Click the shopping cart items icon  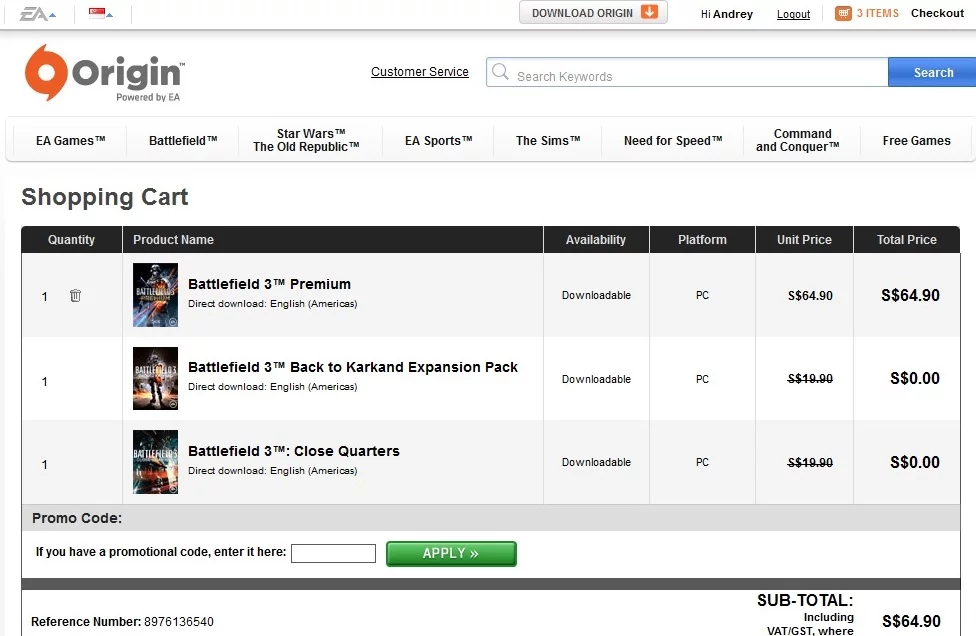point(843,13)
